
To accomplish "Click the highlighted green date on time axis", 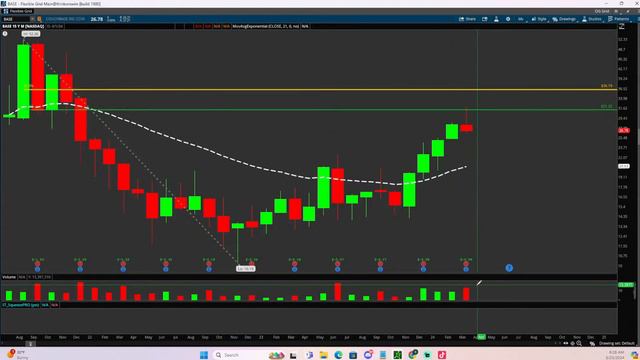I will pos(481,337).
